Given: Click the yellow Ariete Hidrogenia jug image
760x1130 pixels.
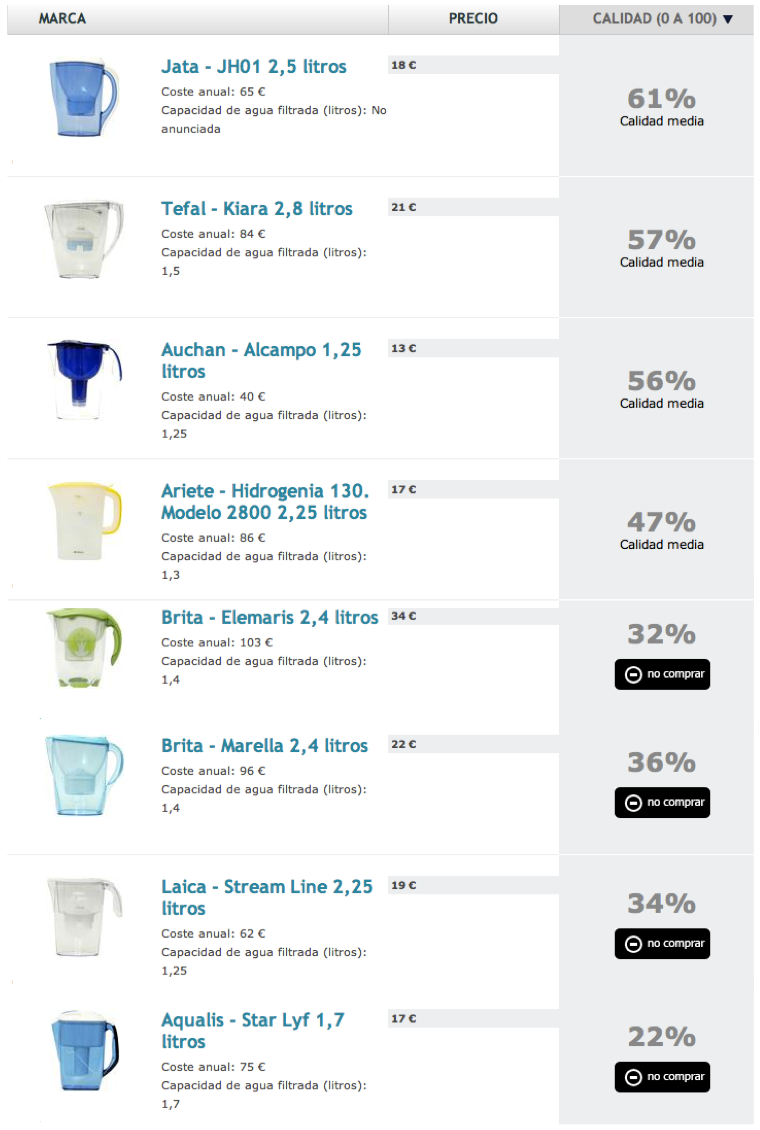Looking at the screenshot, I should click(84, 521).
